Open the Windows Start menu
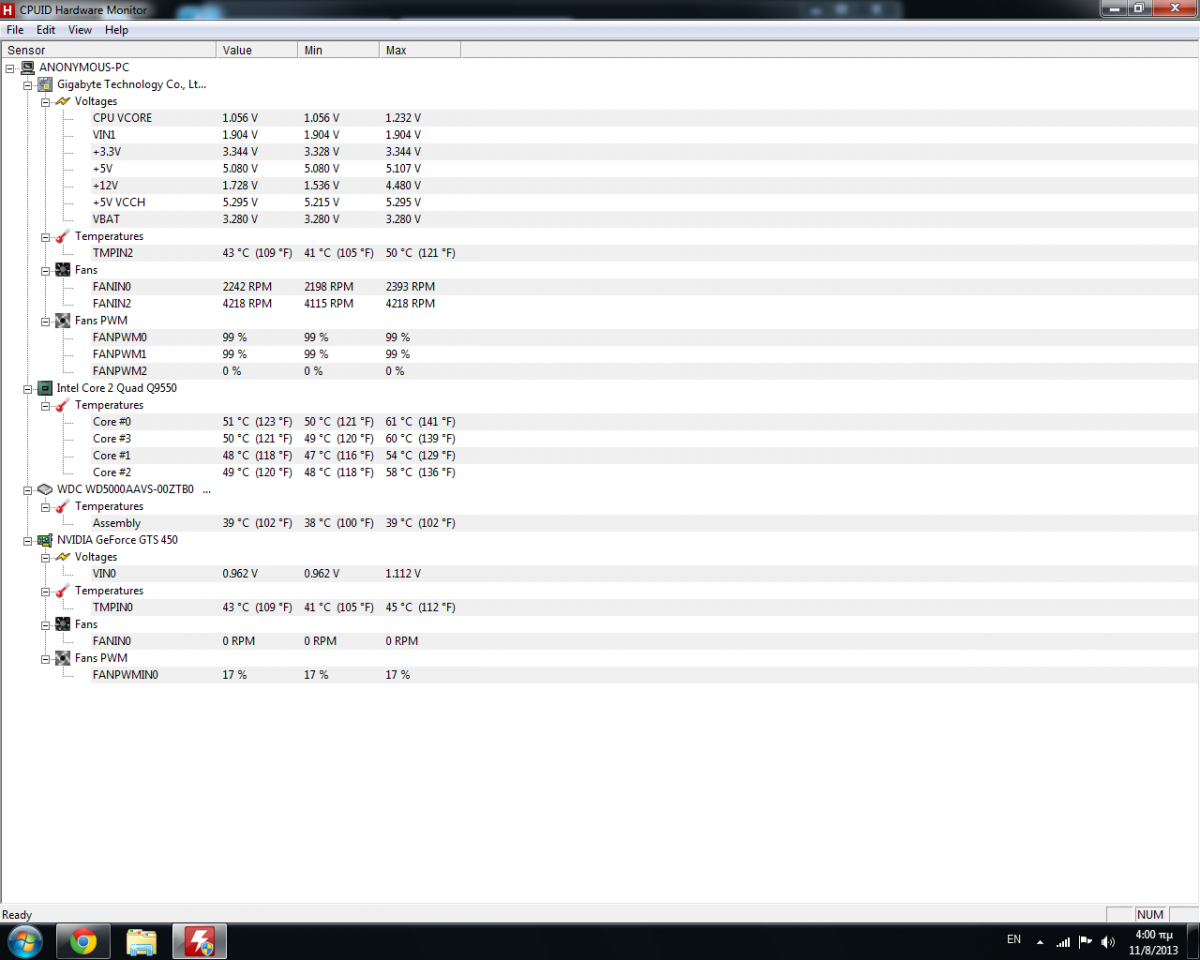The image size is (1200, 960). click(24, 941)
